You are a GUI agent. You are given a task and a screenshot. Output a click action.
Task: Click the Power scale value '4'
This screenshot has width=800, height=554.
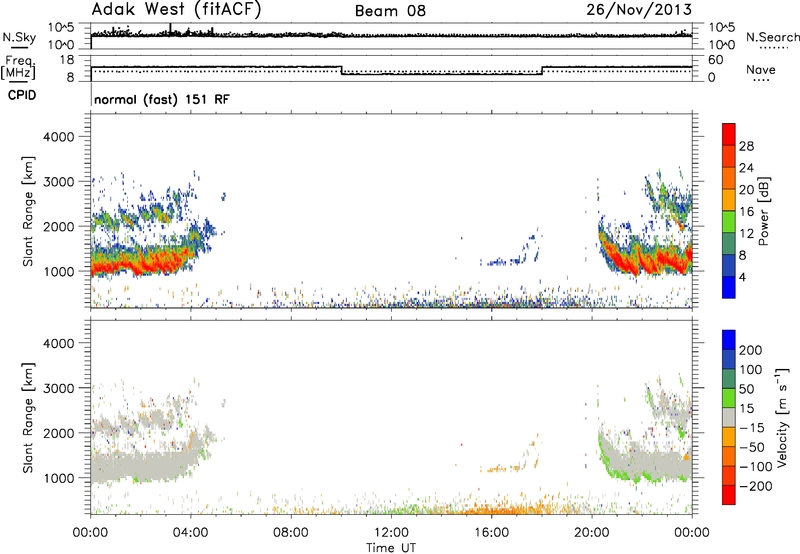pyautogui.click(x=743, y=277)
